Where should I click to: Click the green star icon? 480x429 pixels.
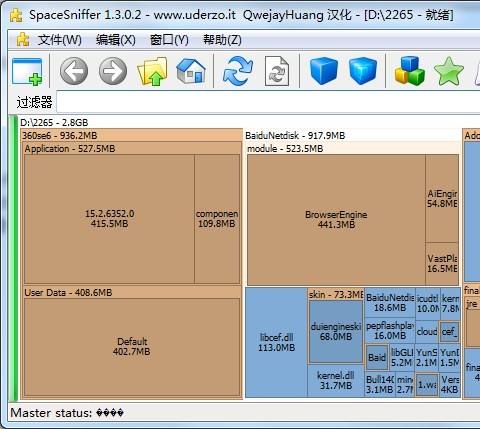449,71
